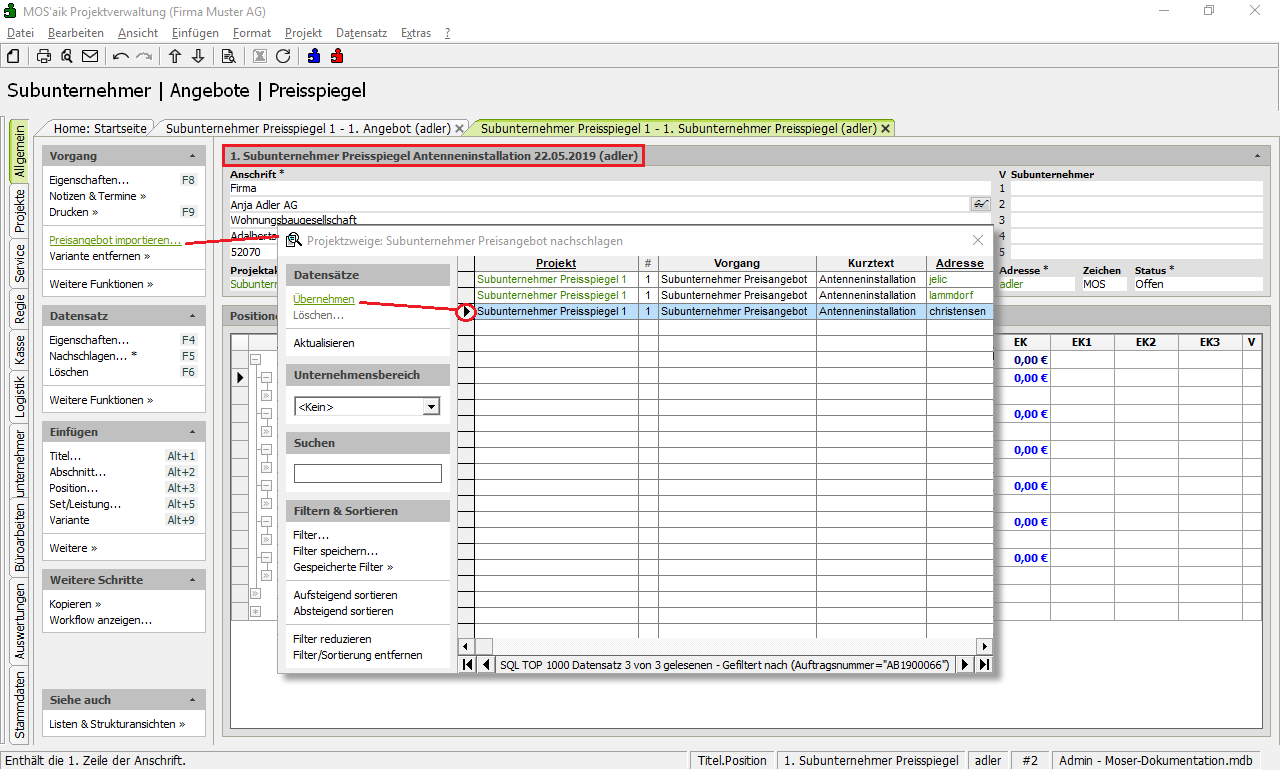
Task: Open the Projekt menu
Action: [303, 33]
